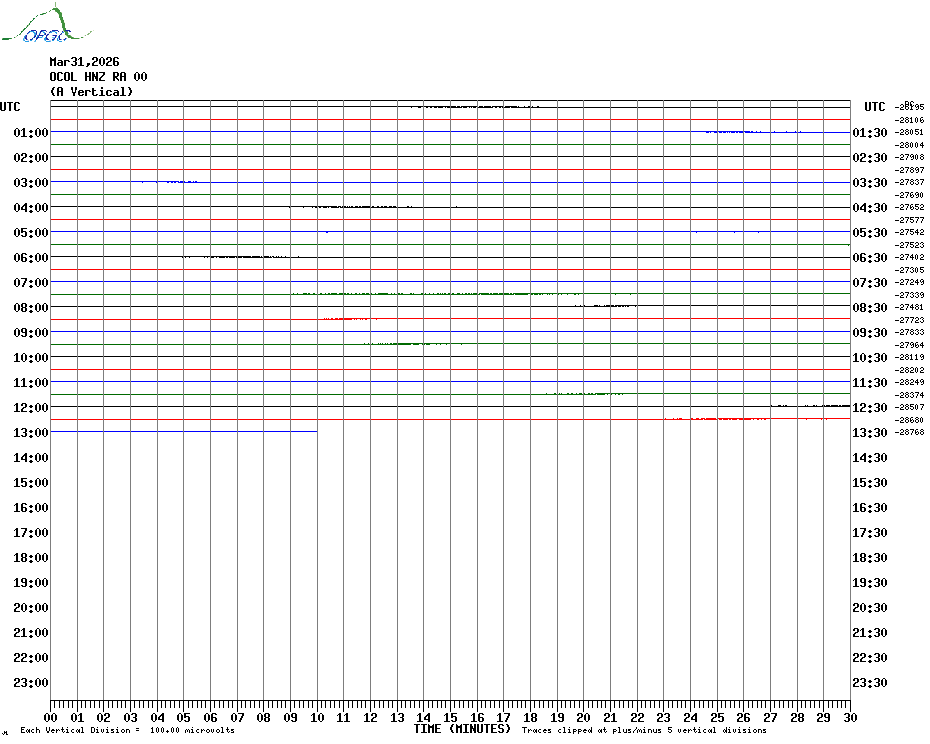Click minute 10 on the bottom time axis

(317, 717)
